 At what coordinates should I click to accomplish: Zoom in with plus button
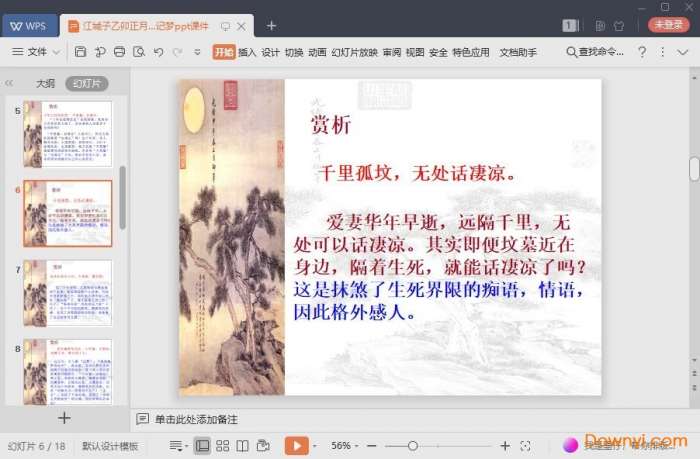tap(505, 446)
